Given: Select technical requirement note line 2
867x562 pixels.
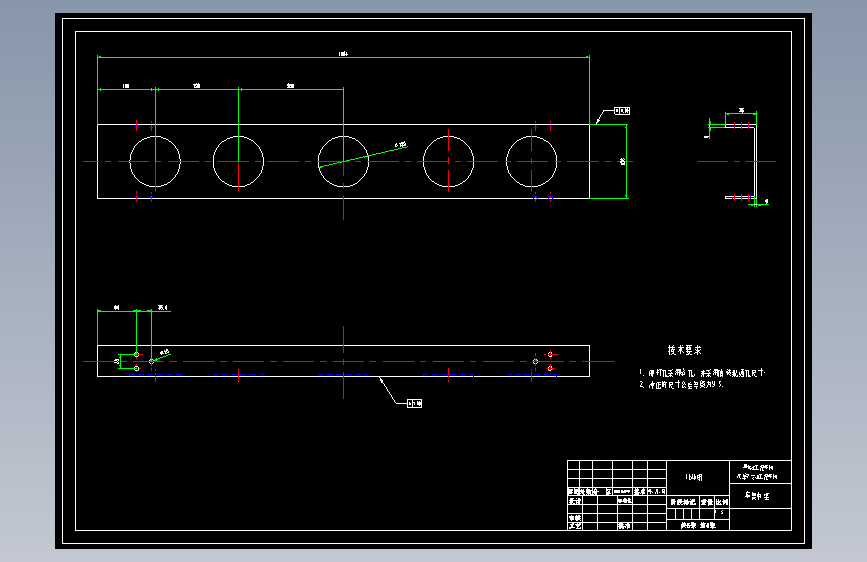Looking at the screenshot, I should 681,384.
